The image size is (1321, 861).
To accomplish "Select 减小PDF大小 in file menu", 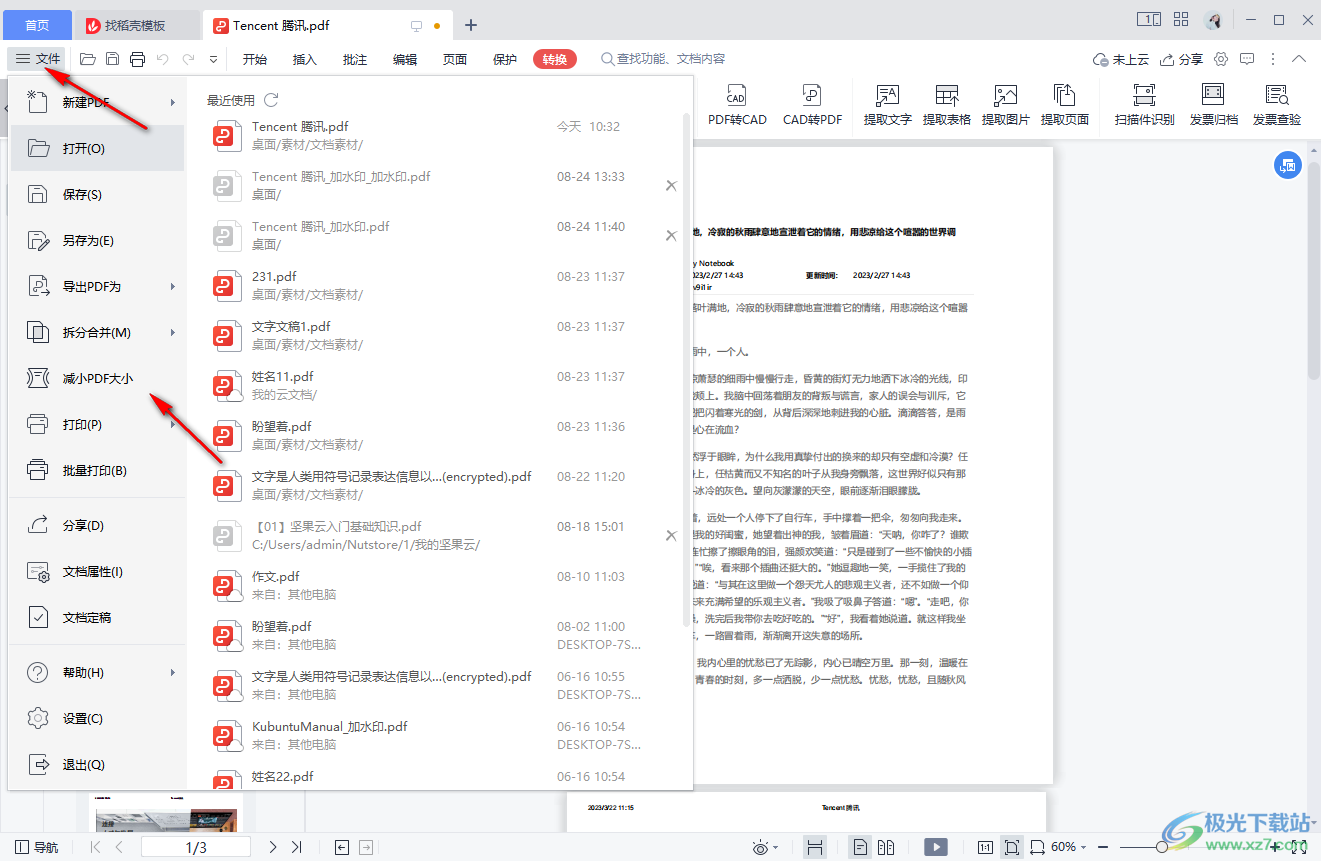I will [x=98, y=378].
